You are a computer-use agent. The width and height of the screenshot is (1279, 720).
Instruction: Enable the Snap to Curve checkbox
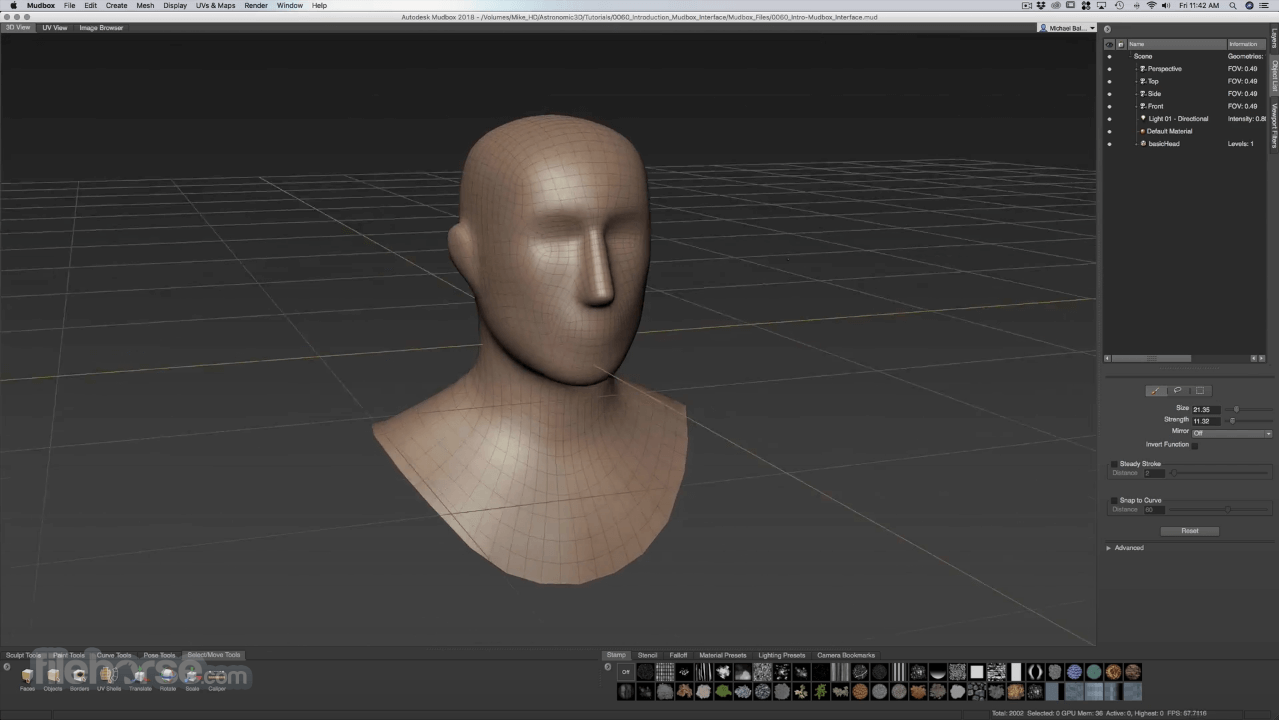pyautogui.click(x=1115, y=501)
